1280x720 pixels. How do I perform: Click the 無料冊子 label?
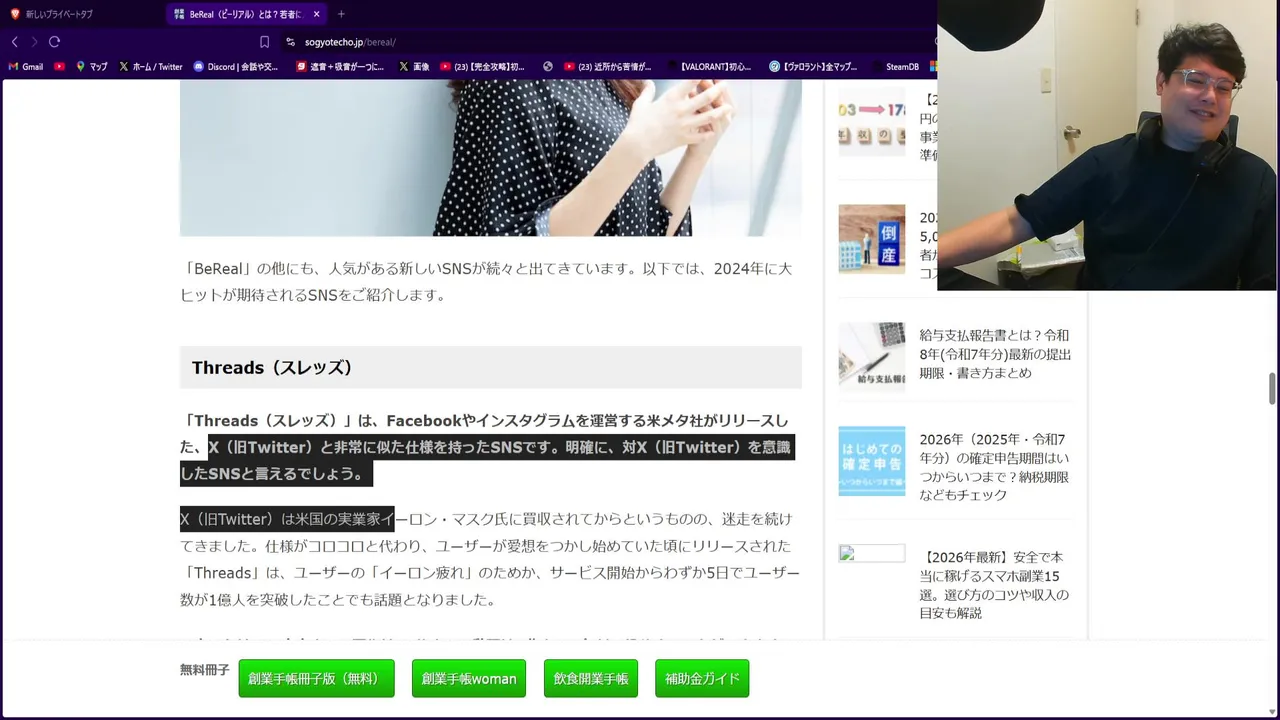coord(205,670)
